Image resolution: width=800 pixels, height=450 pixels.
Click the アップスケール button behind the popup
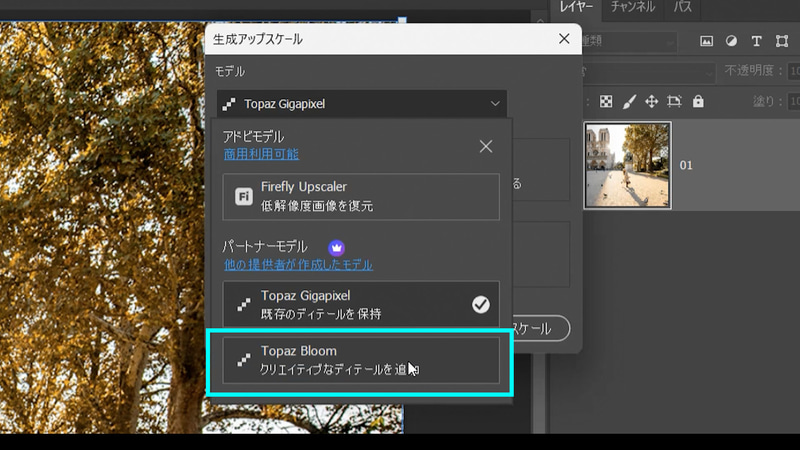pyautogui.click(x=541, y=328)
